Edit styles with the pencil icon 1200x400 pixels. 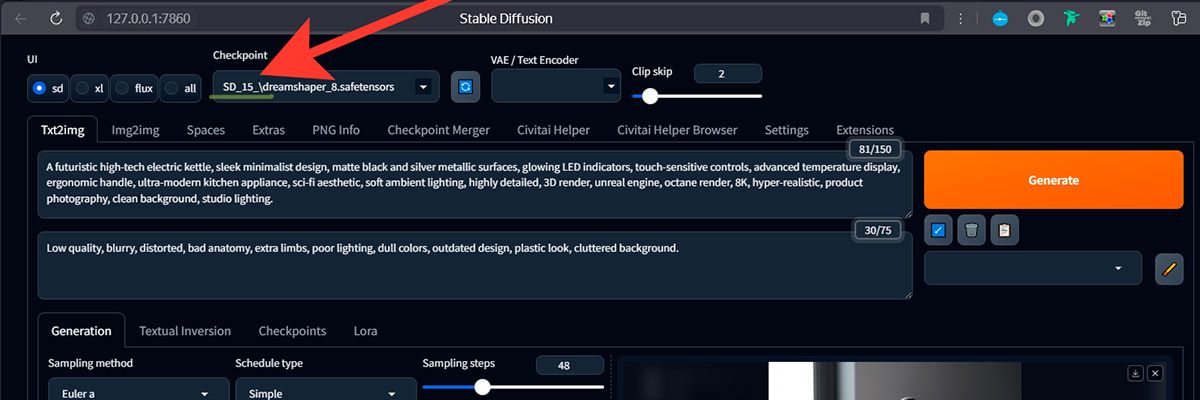point(1168,268)
